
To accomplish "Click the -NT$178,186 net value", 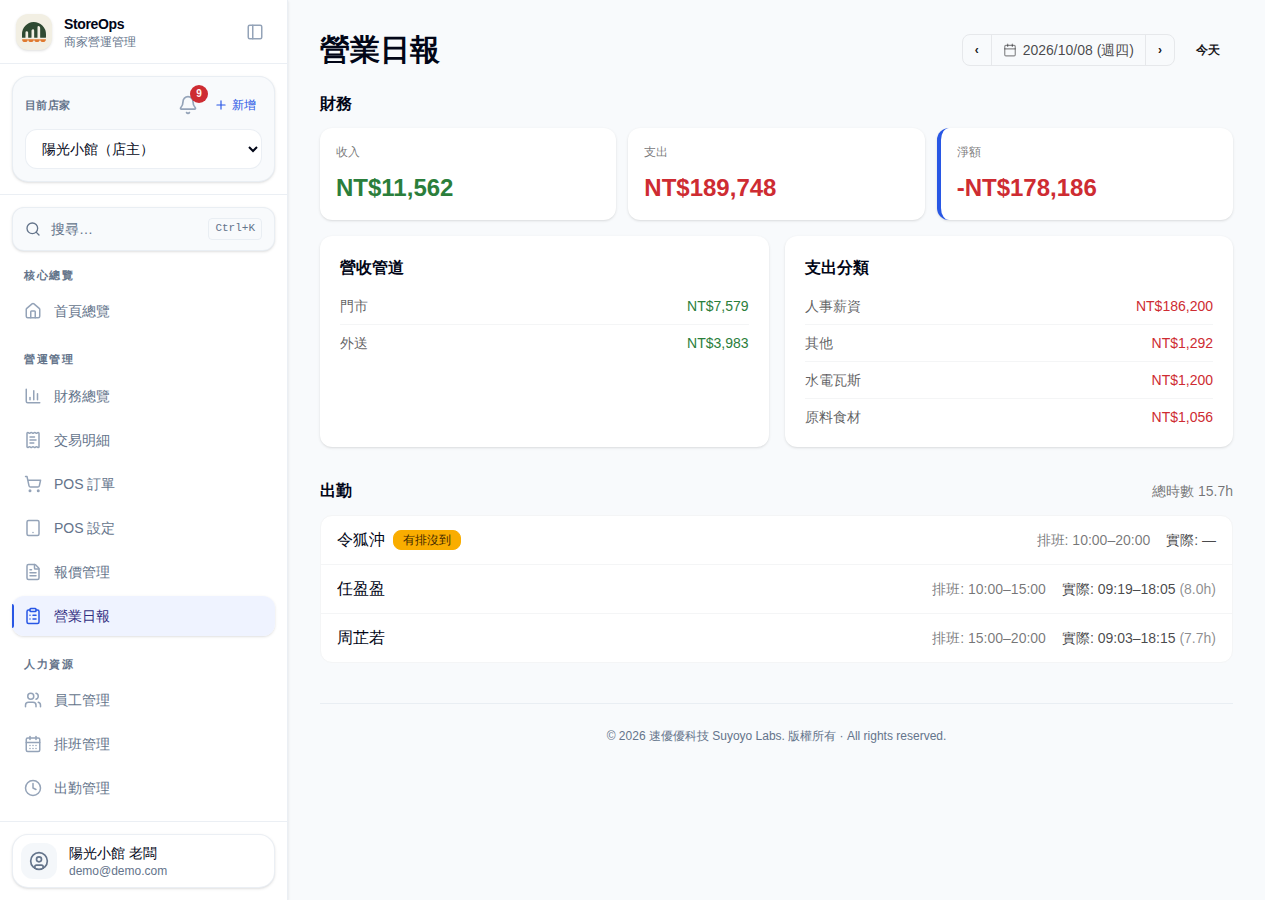I will click(x=1027, y=188).
